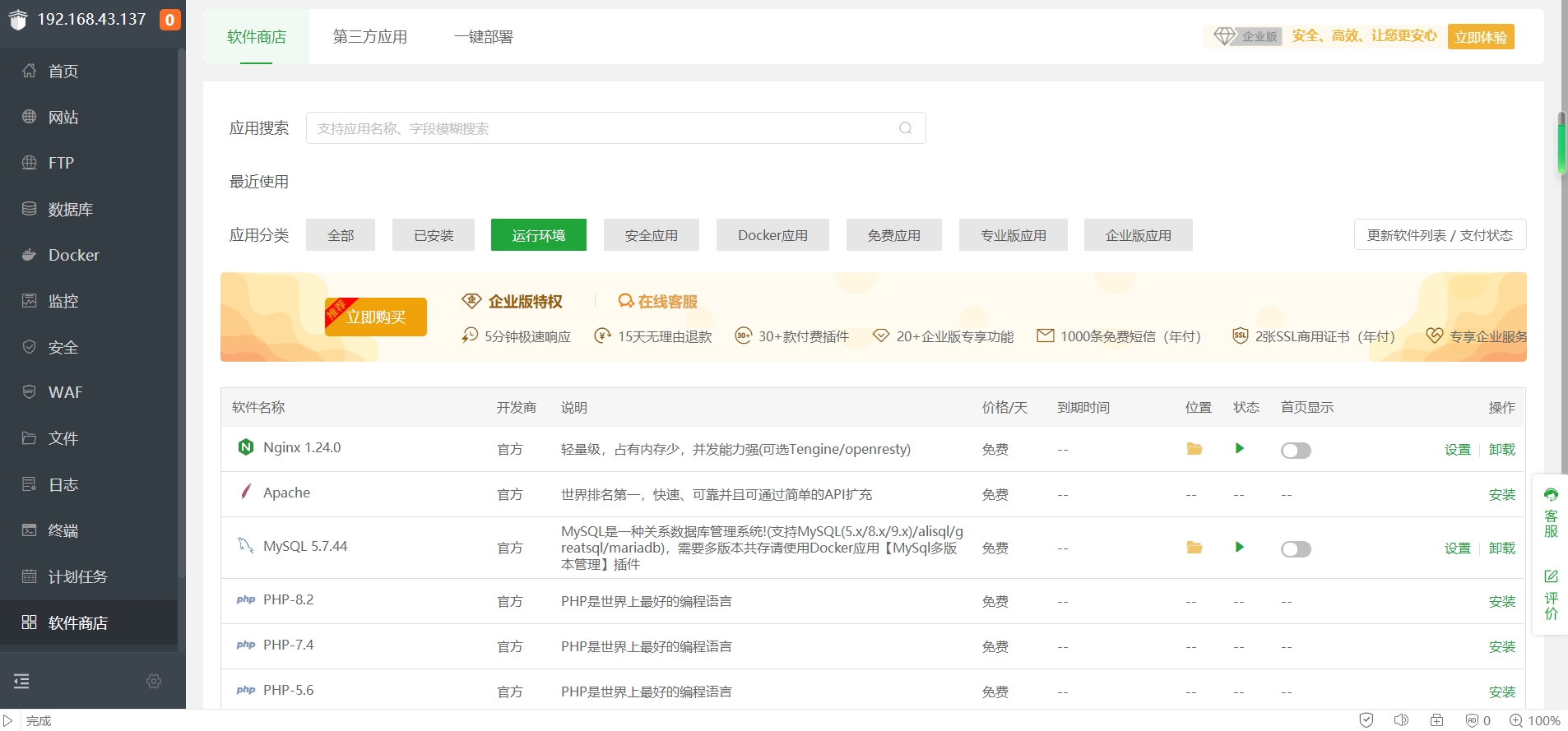The width and height of the screenshot is (1568, 731).
Task: Open 客服 customer service floating button
Action: coord(1551,513)
